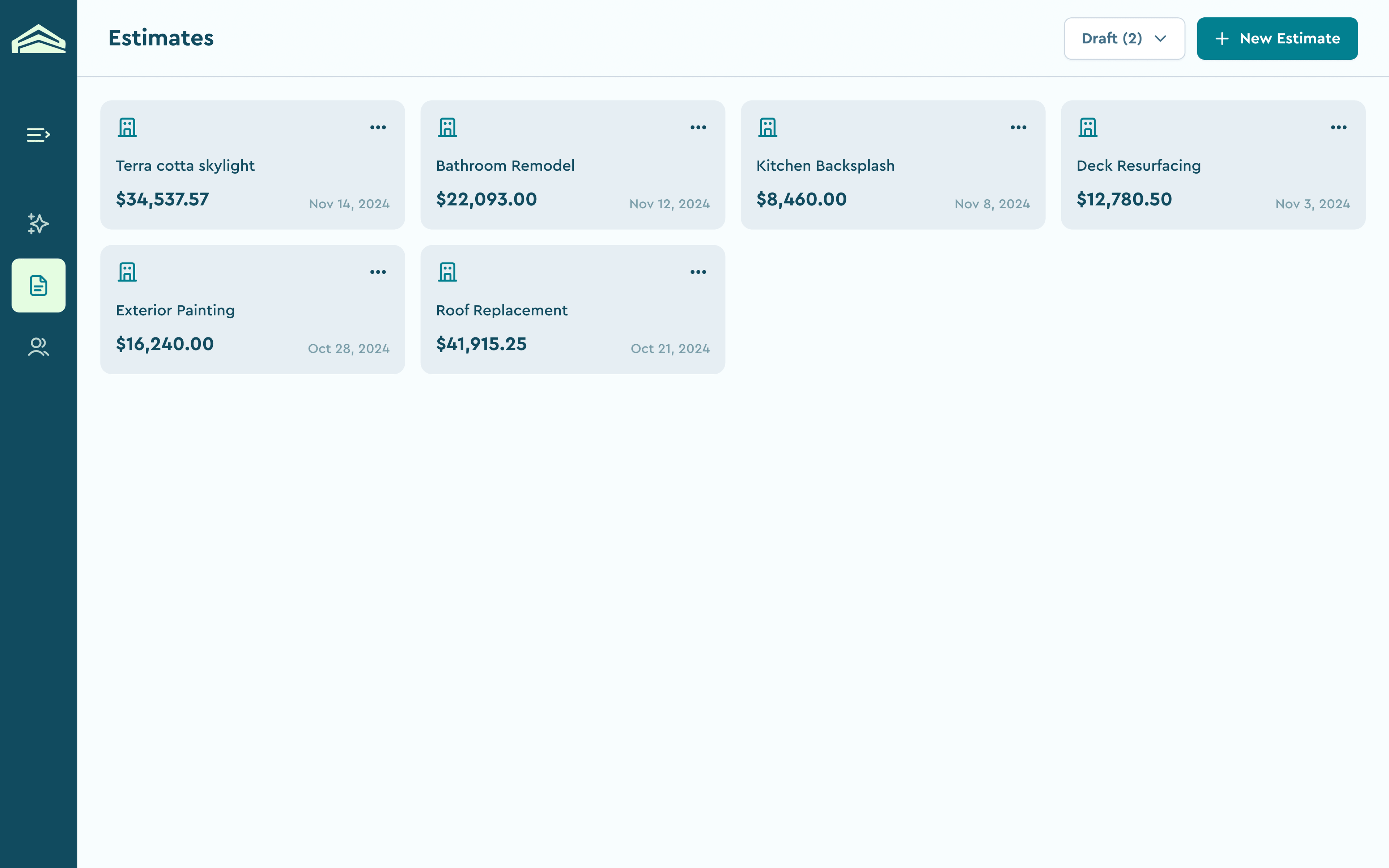Click the Nov 12, 2024 date
The height and width of the screenshot is (868, 1389).
pyautogui.click(x=669, y=204)
